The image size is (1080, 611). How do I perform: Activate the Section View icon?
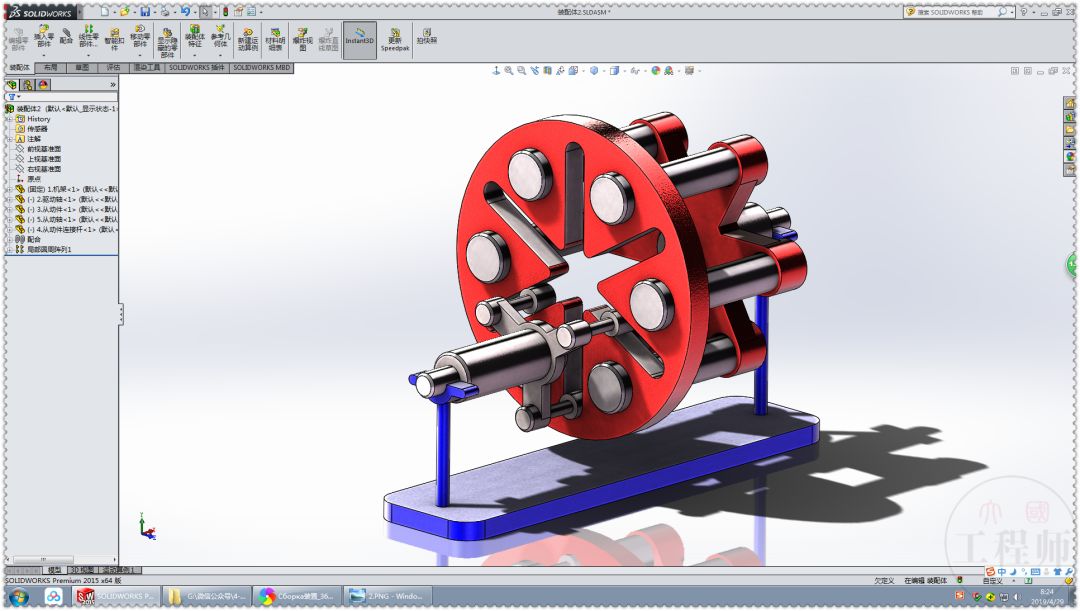pos(548,71)
